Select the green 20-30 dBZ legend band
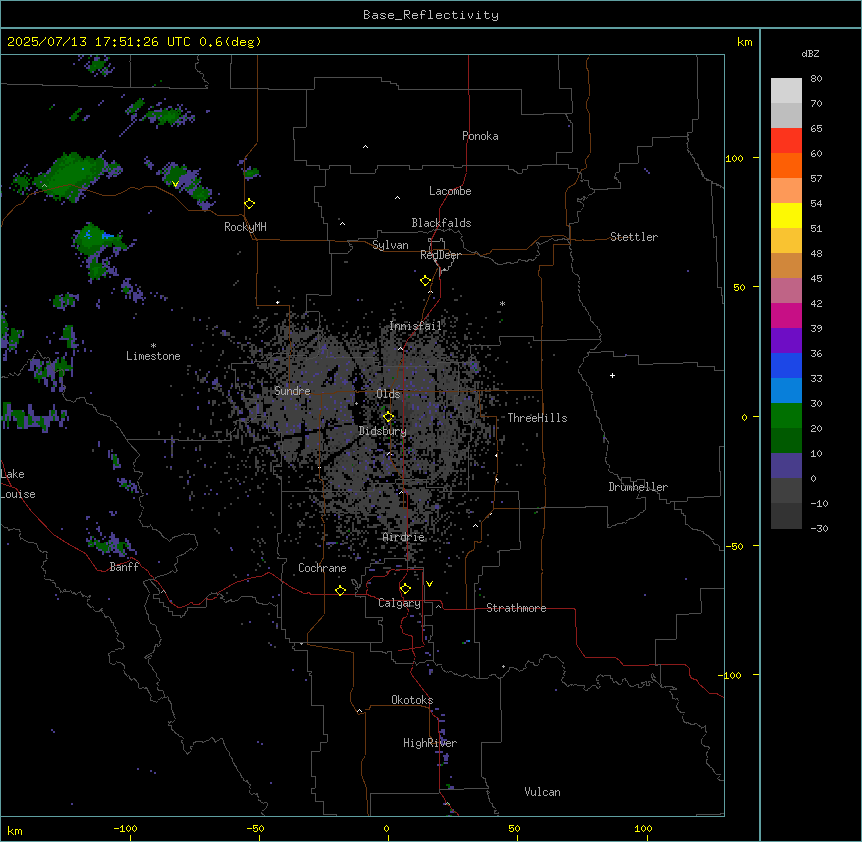The width and height of the screenshot is (862, 842). [x=786, y=416]
